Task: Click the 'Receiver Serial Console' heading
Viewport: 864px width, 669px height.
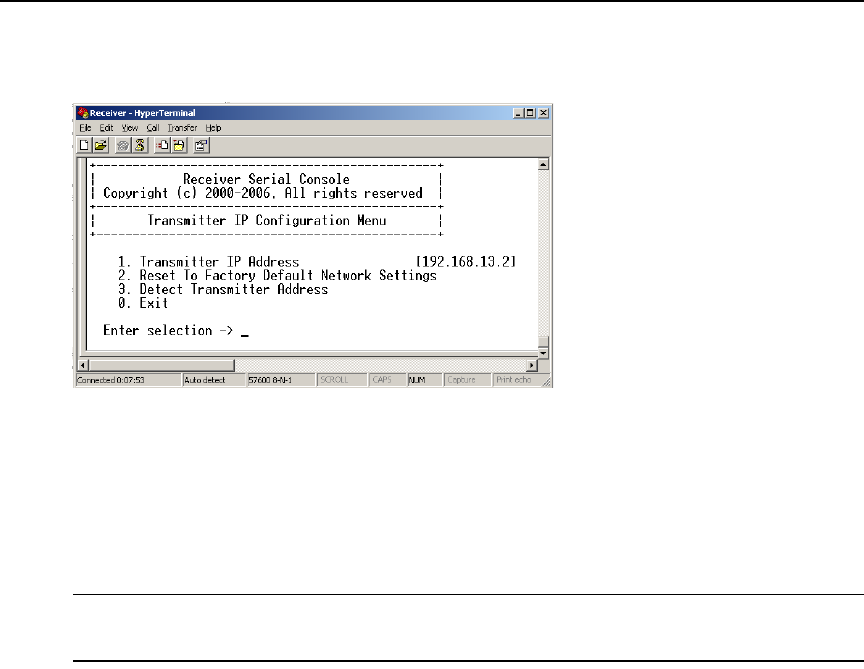Action: [x=266, y=179]
